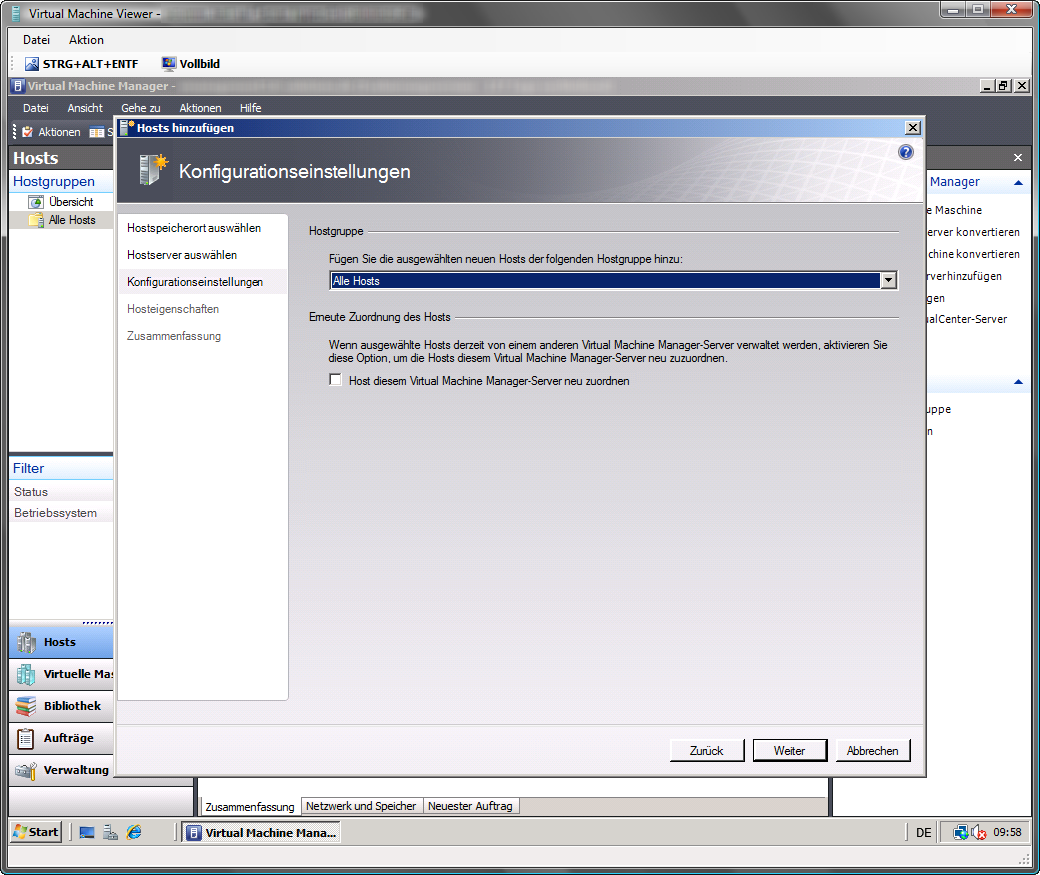Open the Gehe zu menu
The width and height of the screenshot is (1040, 875).
coord(141,108)
